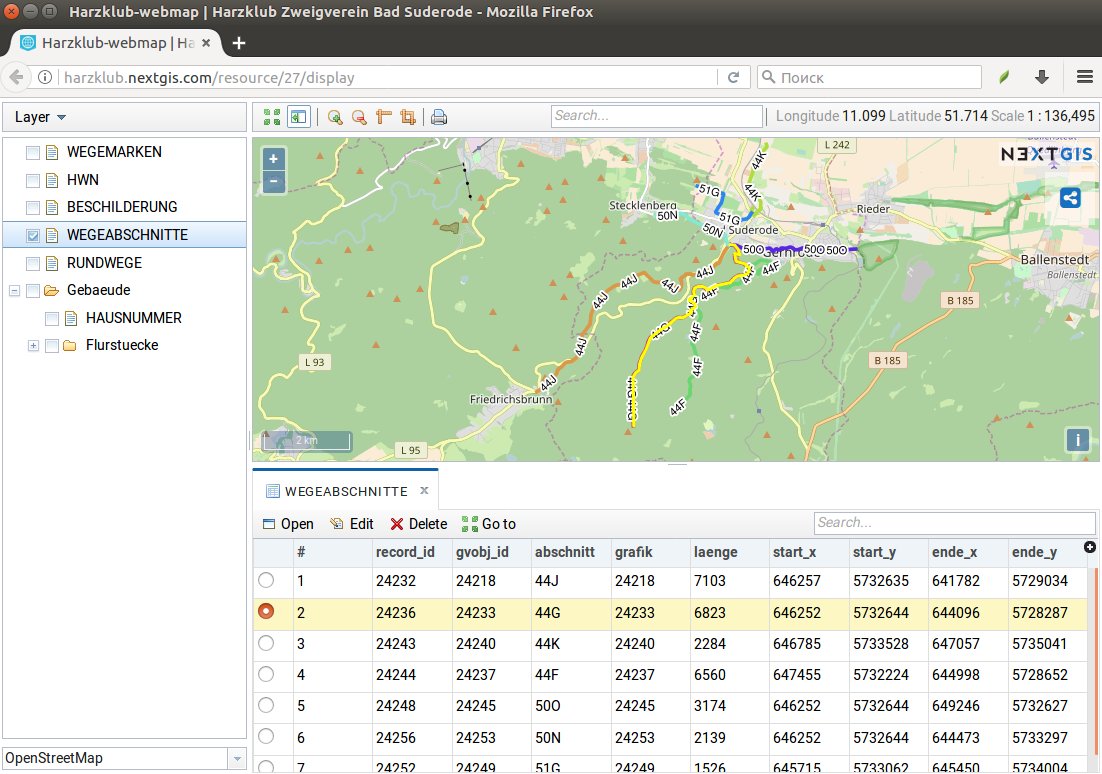Viewport: 1102px width, 774px height.
Task: Select the radio button for row 5
Action: pos(266,706)
